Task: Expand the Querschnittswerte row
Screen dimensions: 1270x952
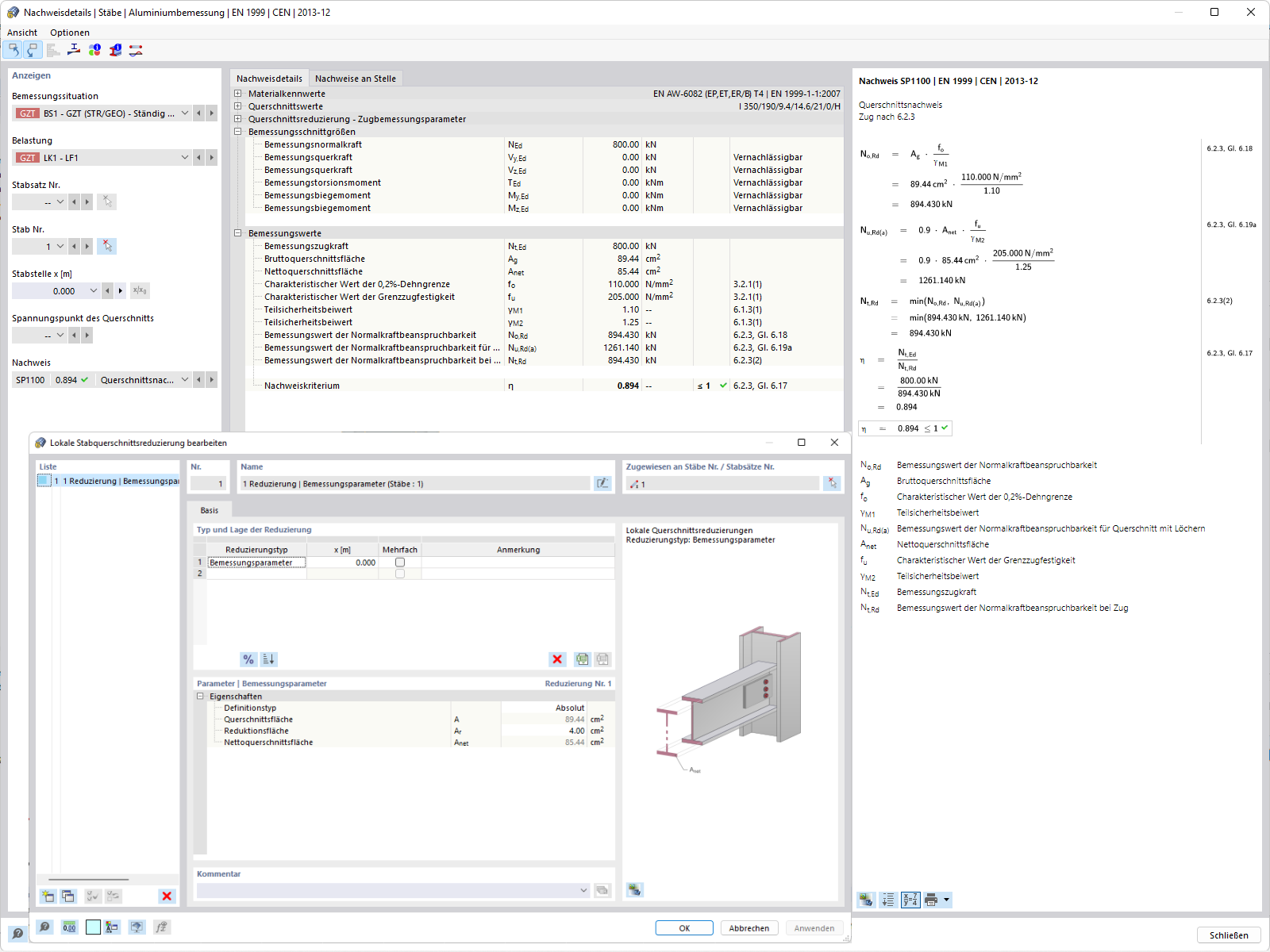Action: (237, 106)
